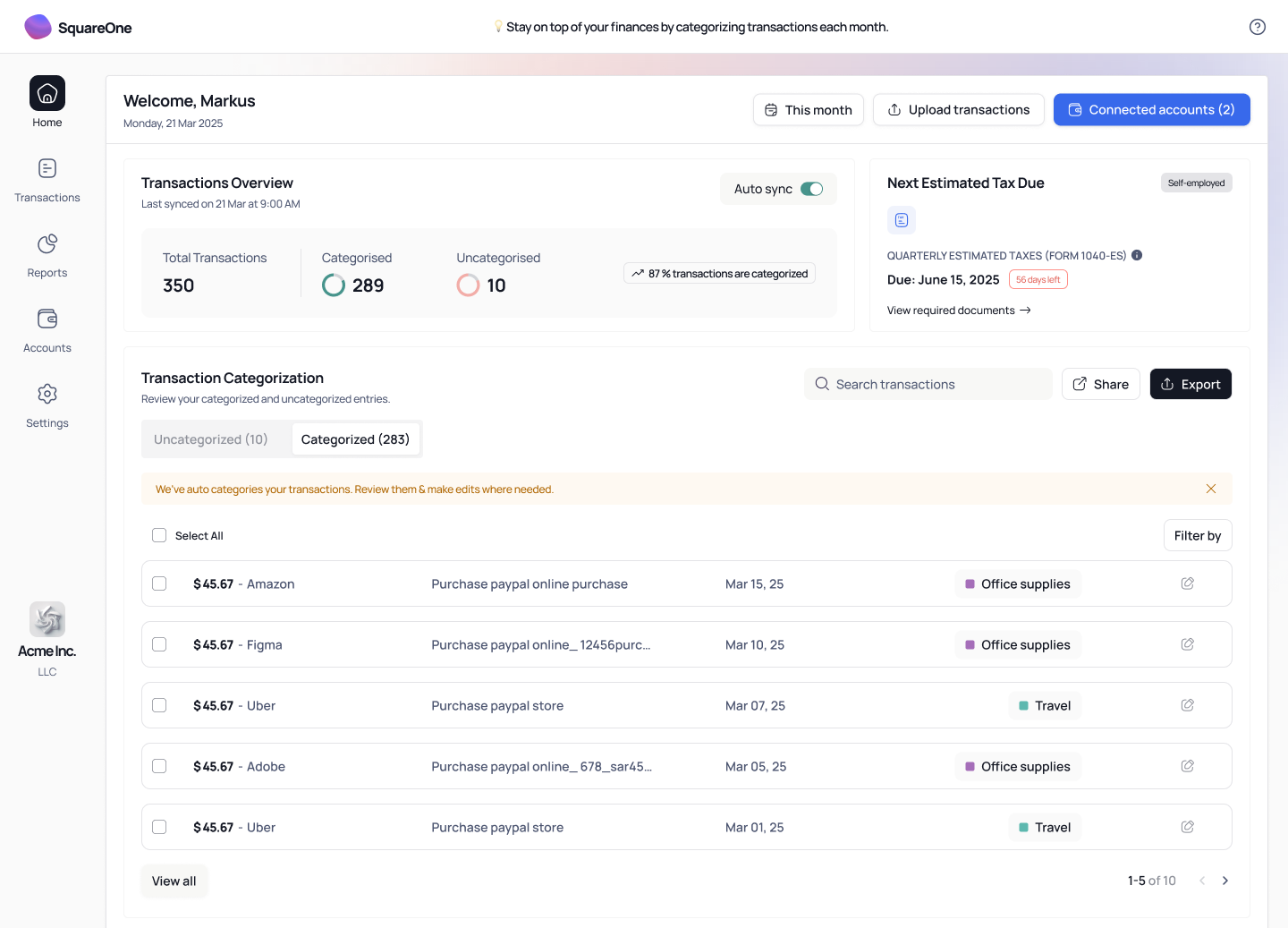Click into Search transactions field
The height and width of the screenshot is (928, 1288).
[x=928, y=384]
